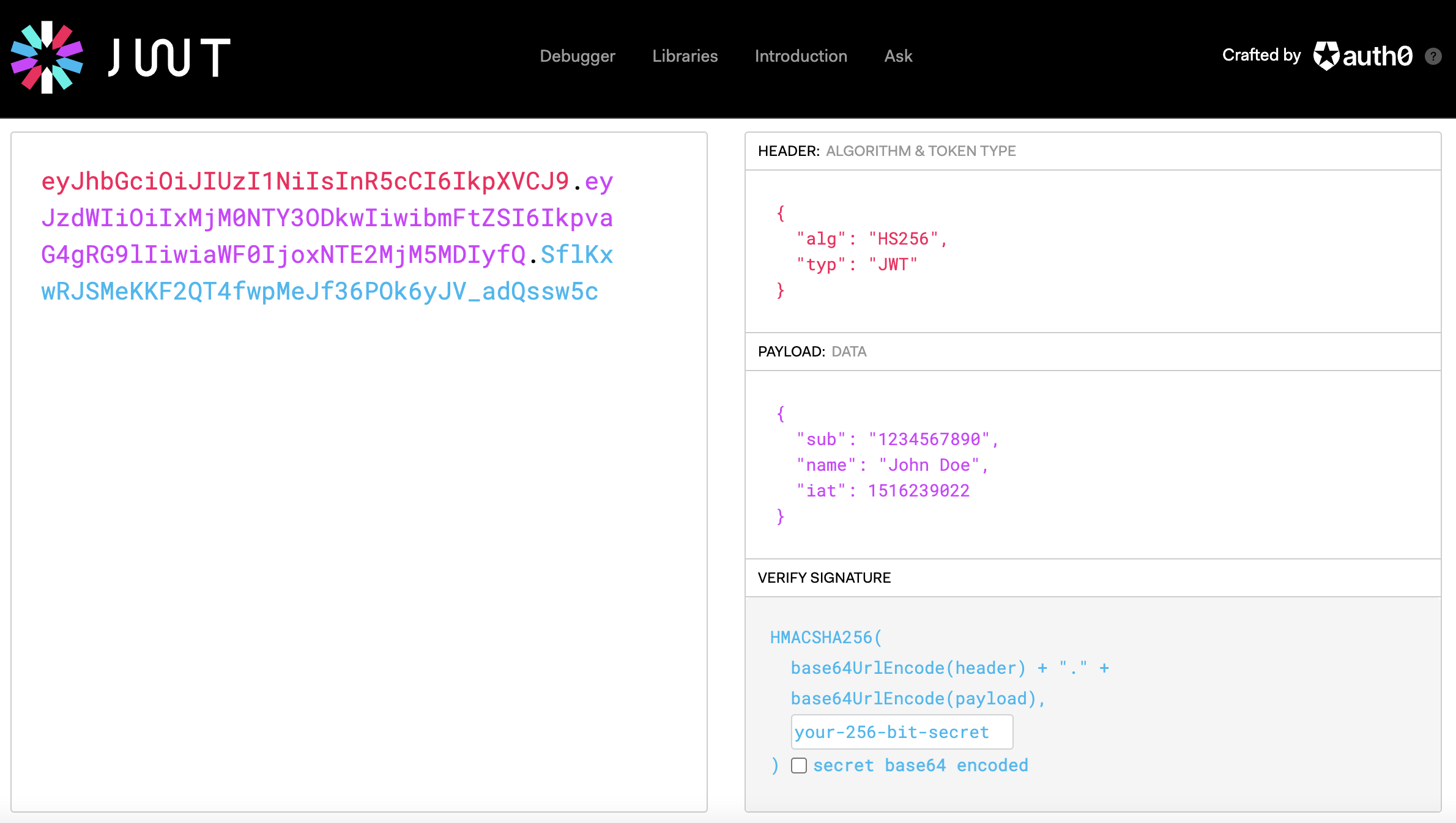Click the "iat": 1516239022 payload value
The width and height of the screenshot is (1456, 823).
click(918, 491)
